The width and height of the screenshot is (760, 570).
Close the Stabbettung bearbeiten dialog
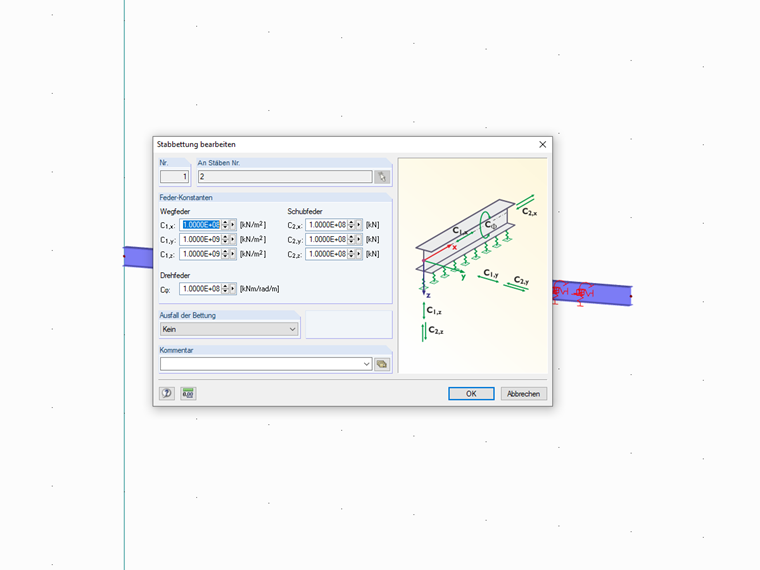(542, 144)
